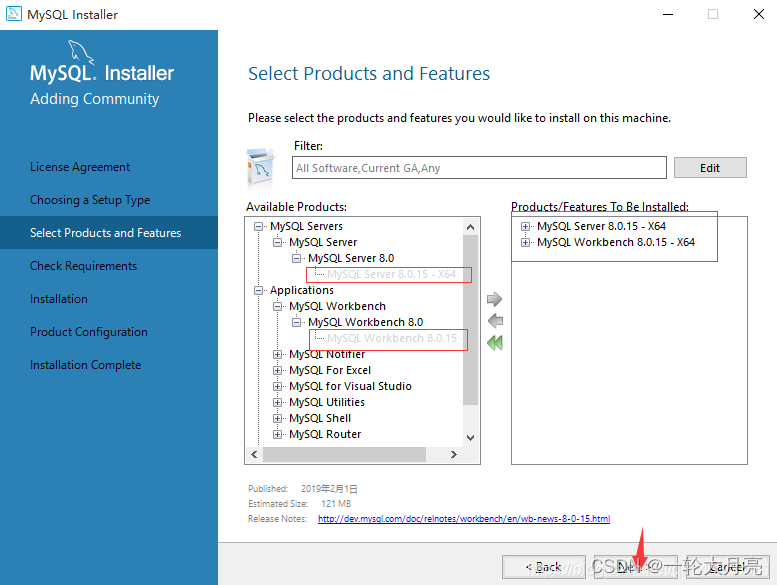Collapse the Applications tree node
Viewport: 777px width, 585px height.
point(258,290)
